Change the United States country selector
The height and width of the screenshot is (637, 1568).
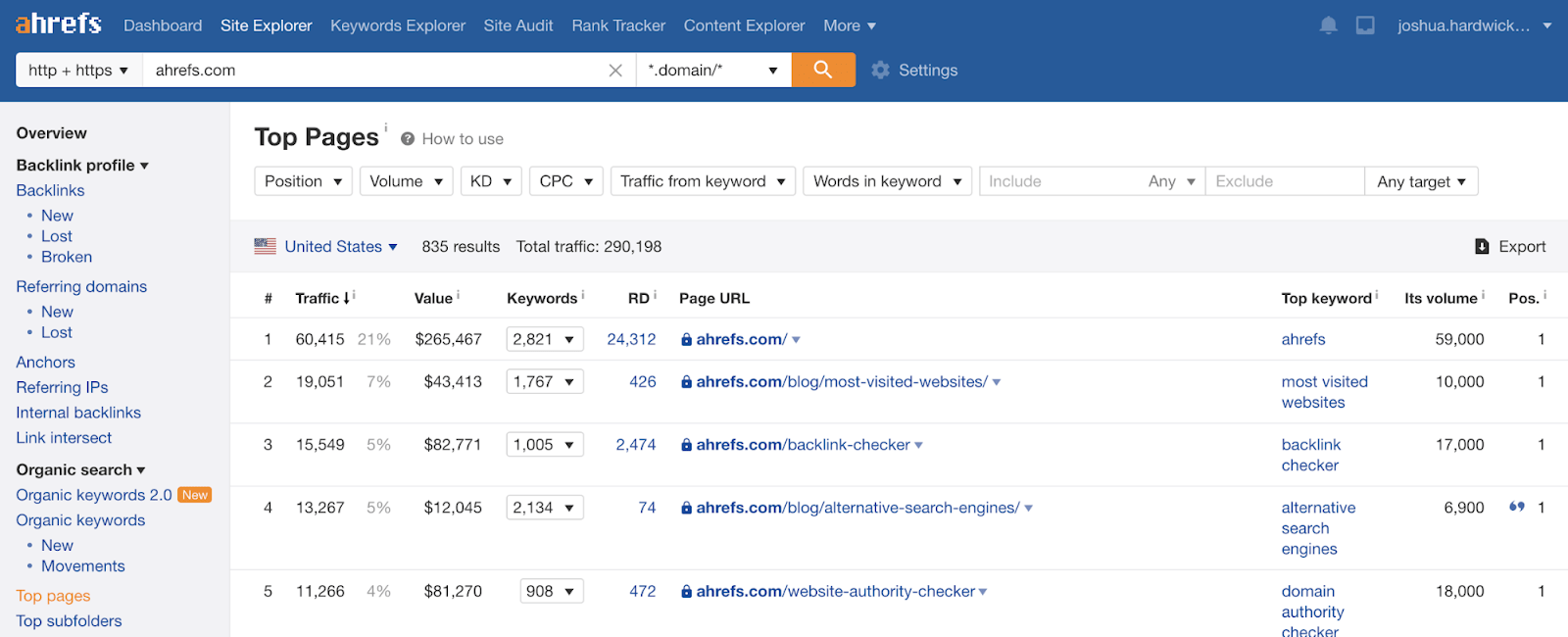pos(341,247)
